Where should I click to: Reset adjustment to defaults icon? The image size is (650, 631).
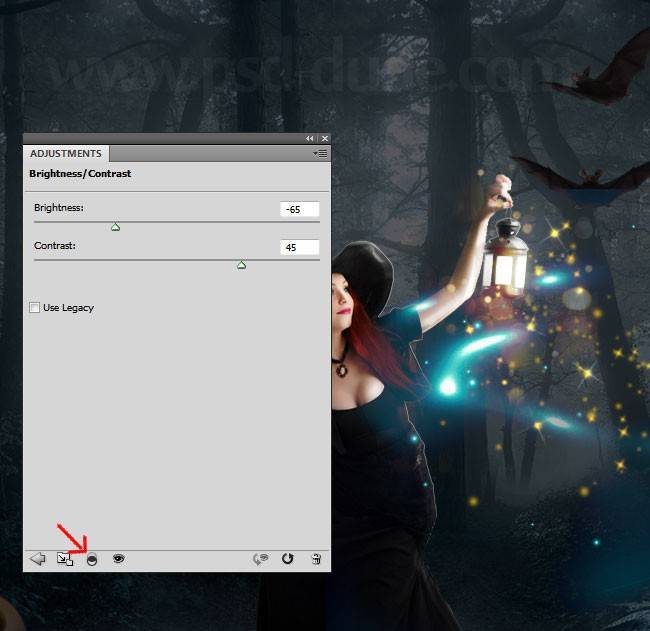point(288,559)
